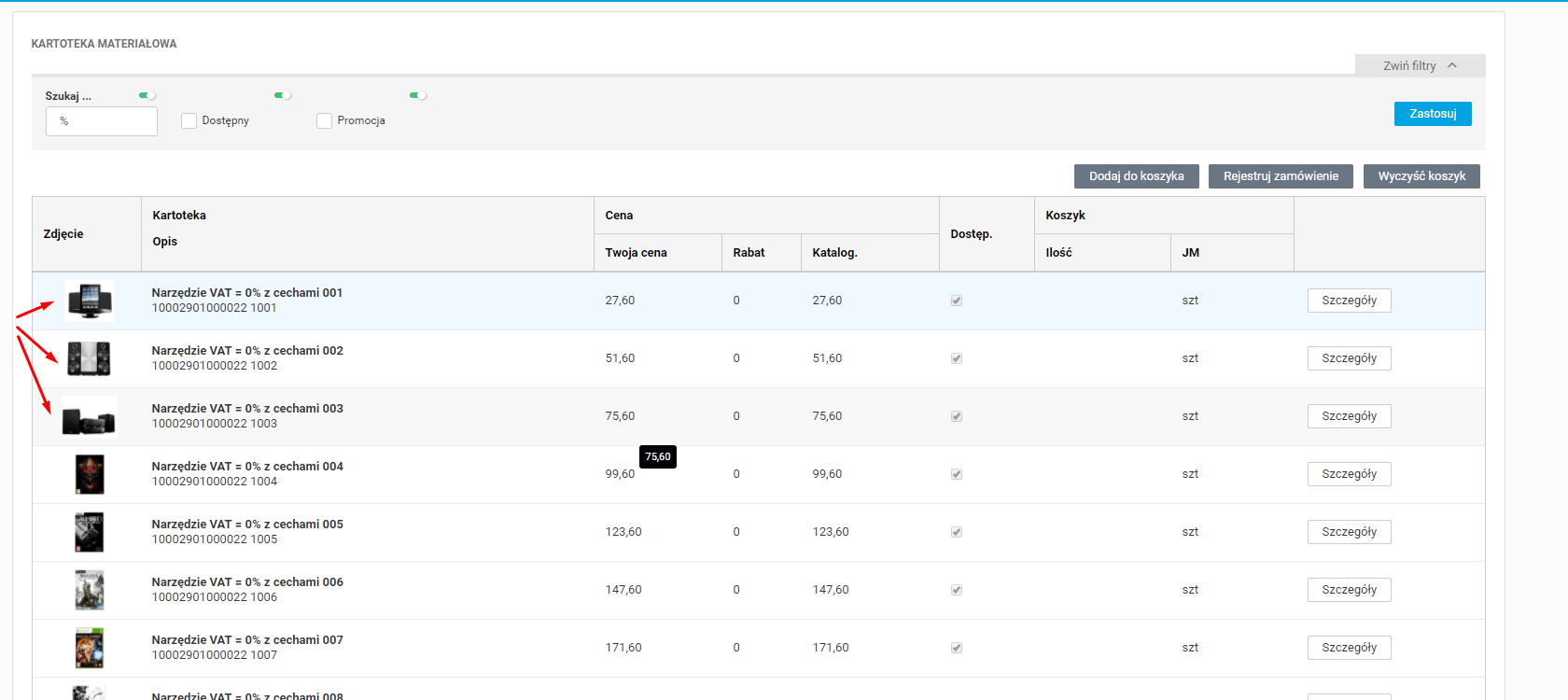Open Szczegóły for cechami 004 item
1568x700 pixels.
point(1350,474)
